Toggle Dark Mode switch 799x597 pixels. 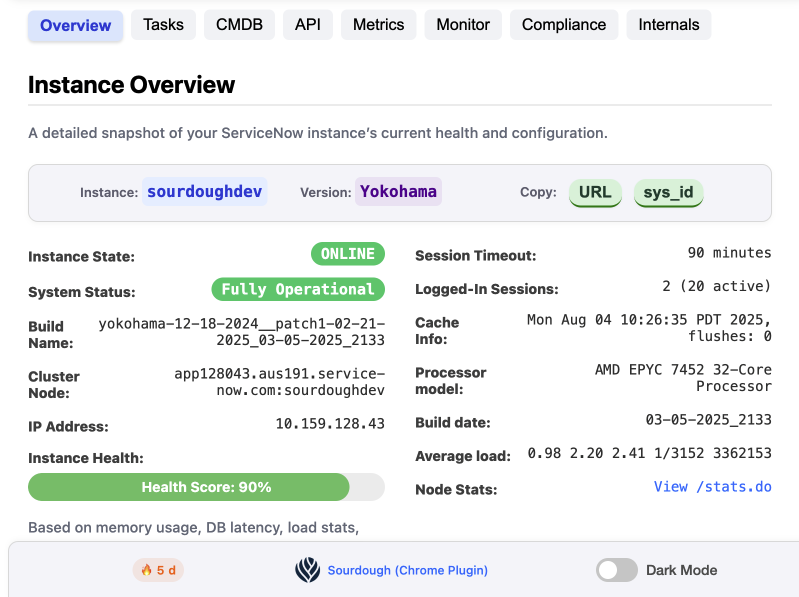[617, 570]
